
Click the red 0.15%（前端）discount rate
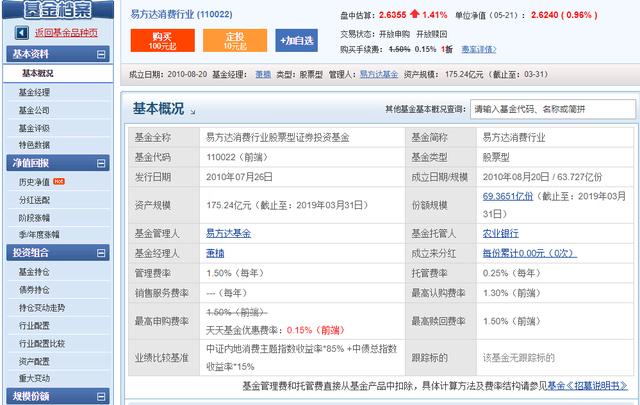316,330
